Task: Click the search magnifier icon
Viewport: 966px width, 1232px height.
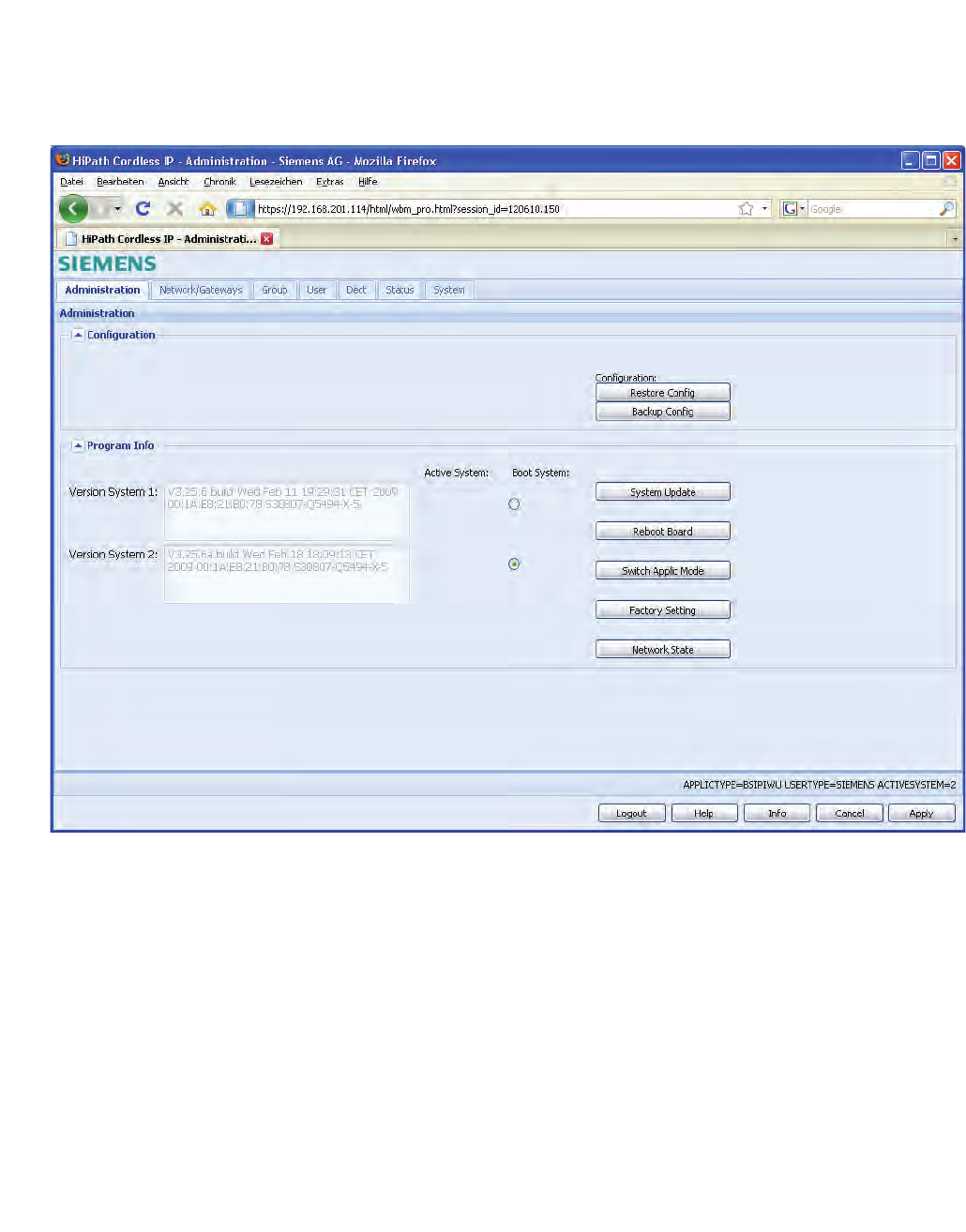Action: 946,209
